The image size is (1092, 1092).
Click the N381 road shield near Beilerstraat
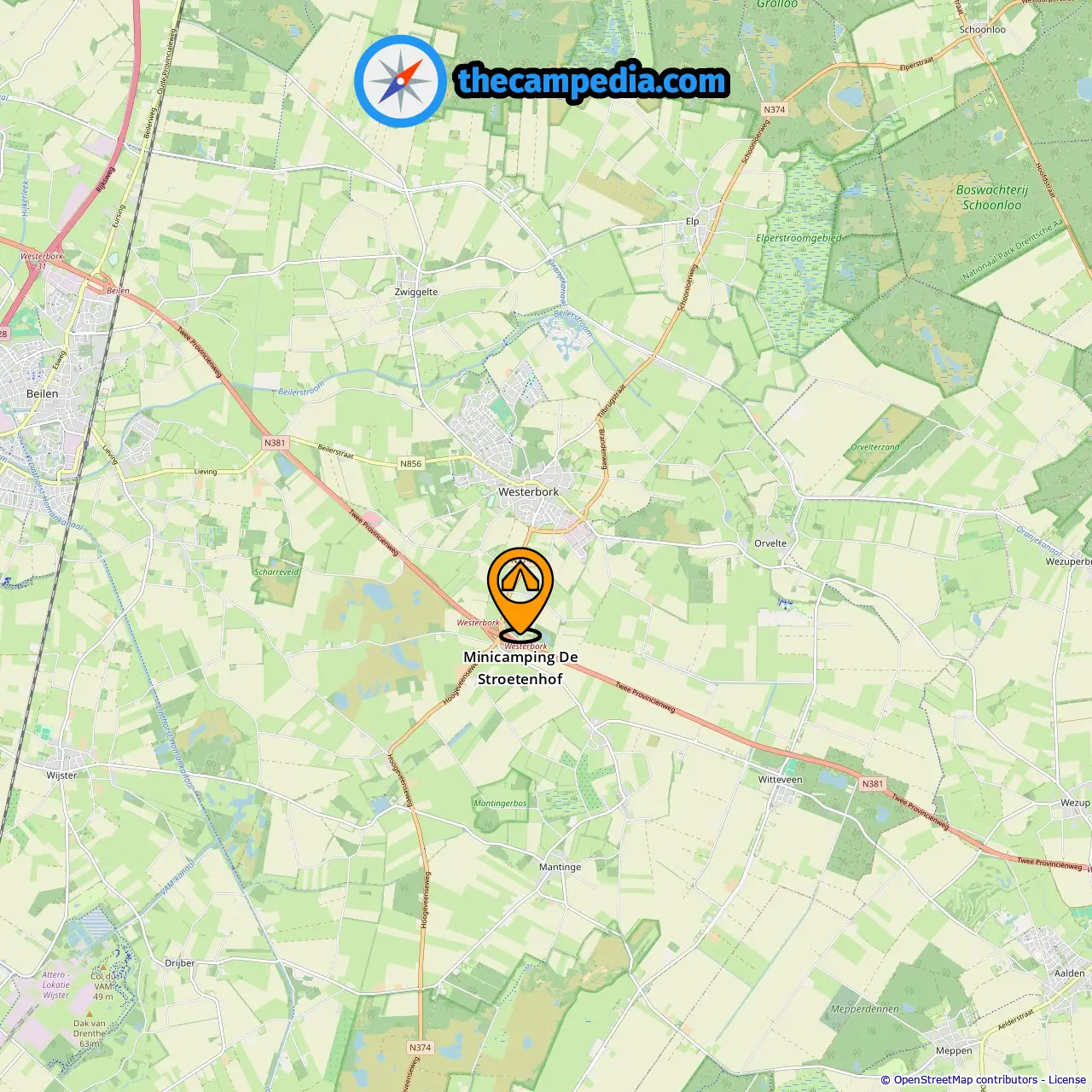tap(275, 443)
